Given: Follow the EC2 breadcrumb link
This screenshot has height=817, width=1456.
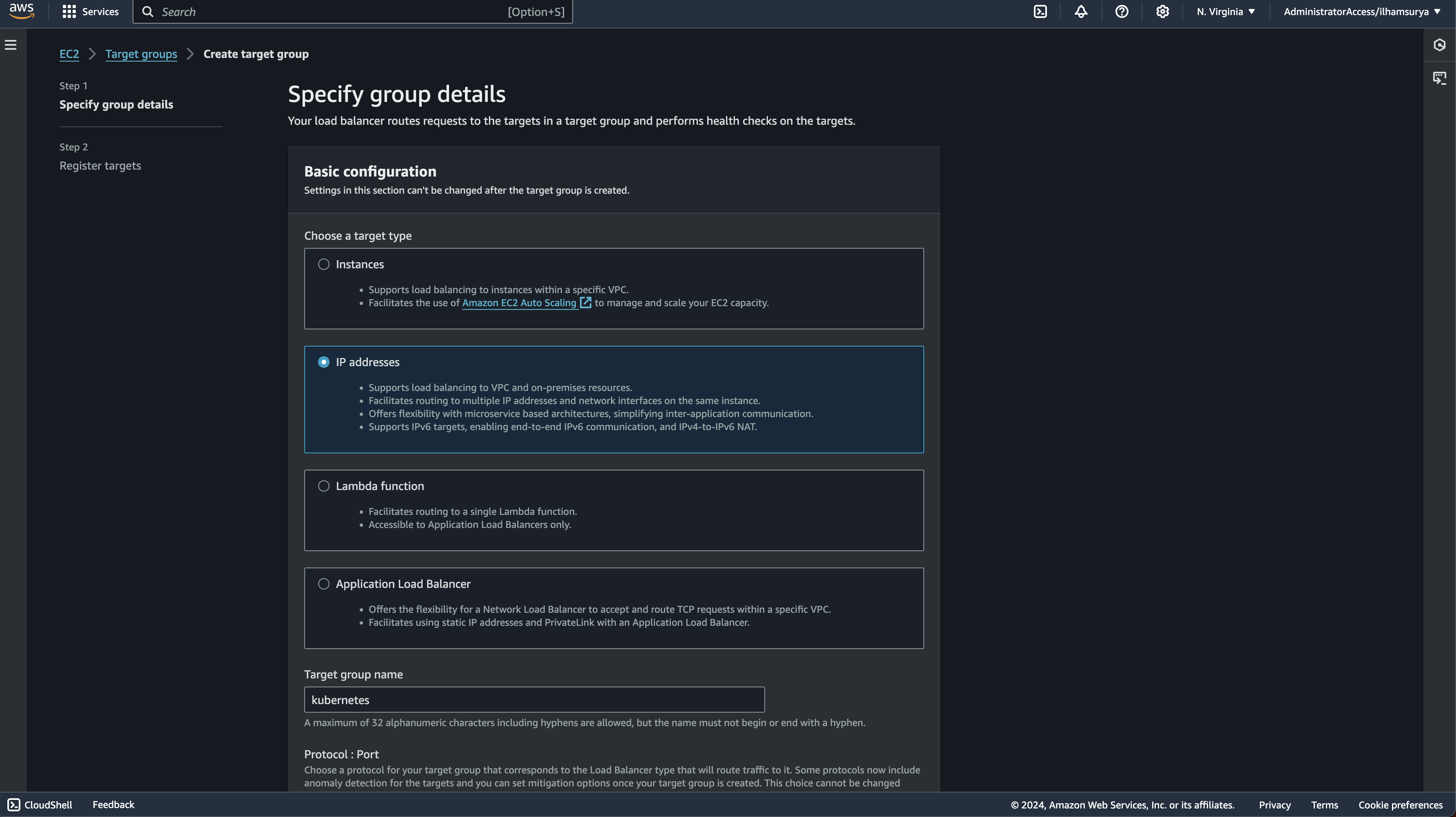Looking at the screenshot, I should click(x=69, y=54).
